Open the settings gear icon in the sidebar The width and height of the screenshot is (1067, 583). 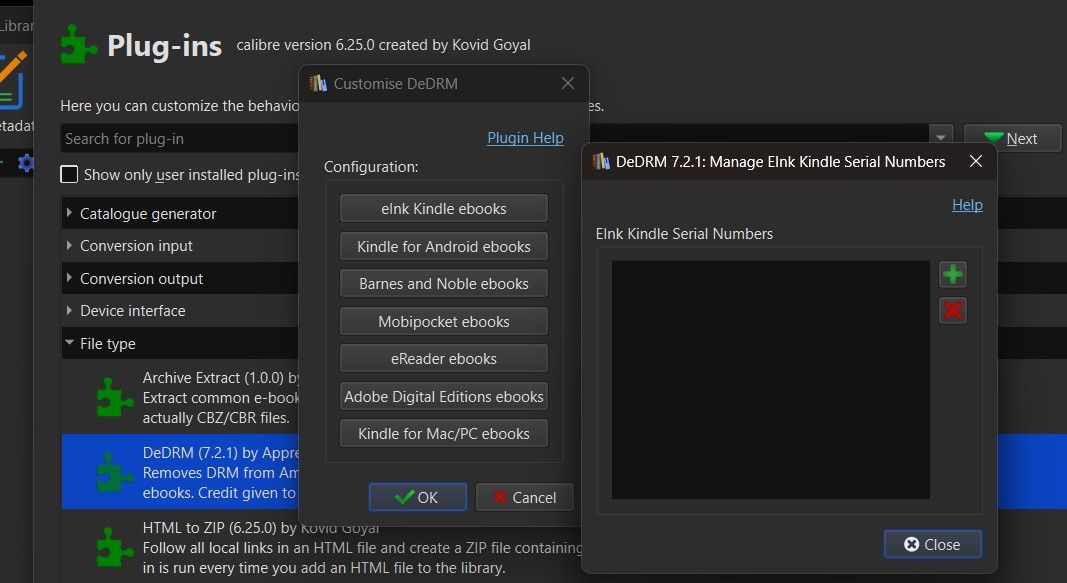(x=25, y=163)
